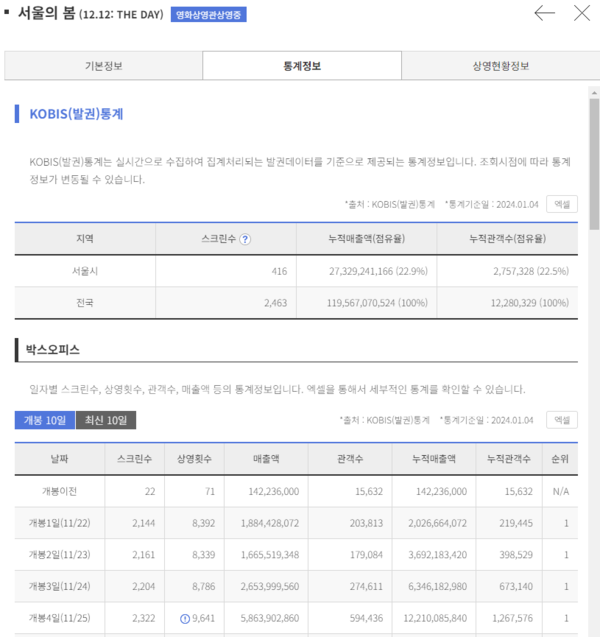Screen dimensions: 600x637
Task: Export the 박스오피스 table via 엑셀 button
Action: click(x=562, y=420)
